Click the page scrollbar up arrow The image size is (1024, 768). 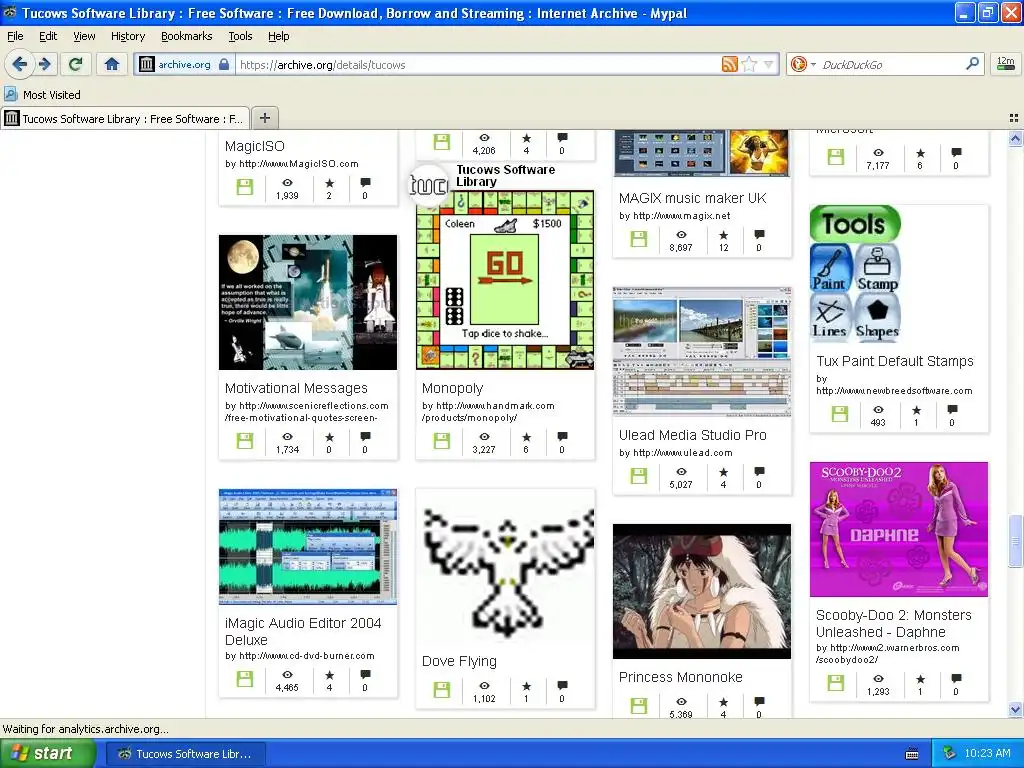tap(1015, 138)
